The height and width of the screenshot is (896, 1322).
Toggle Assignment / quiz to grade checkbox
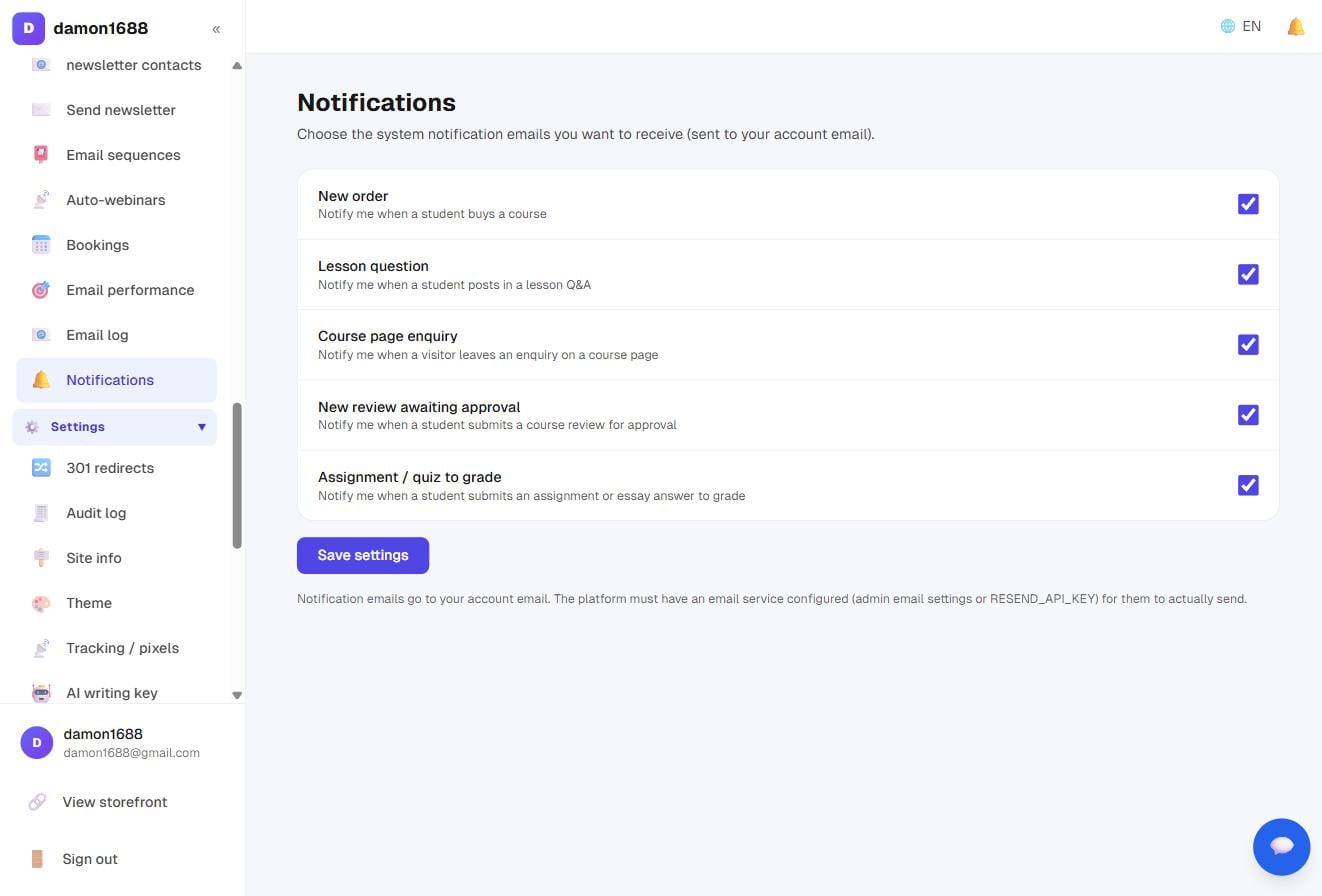coord(1248,485)
